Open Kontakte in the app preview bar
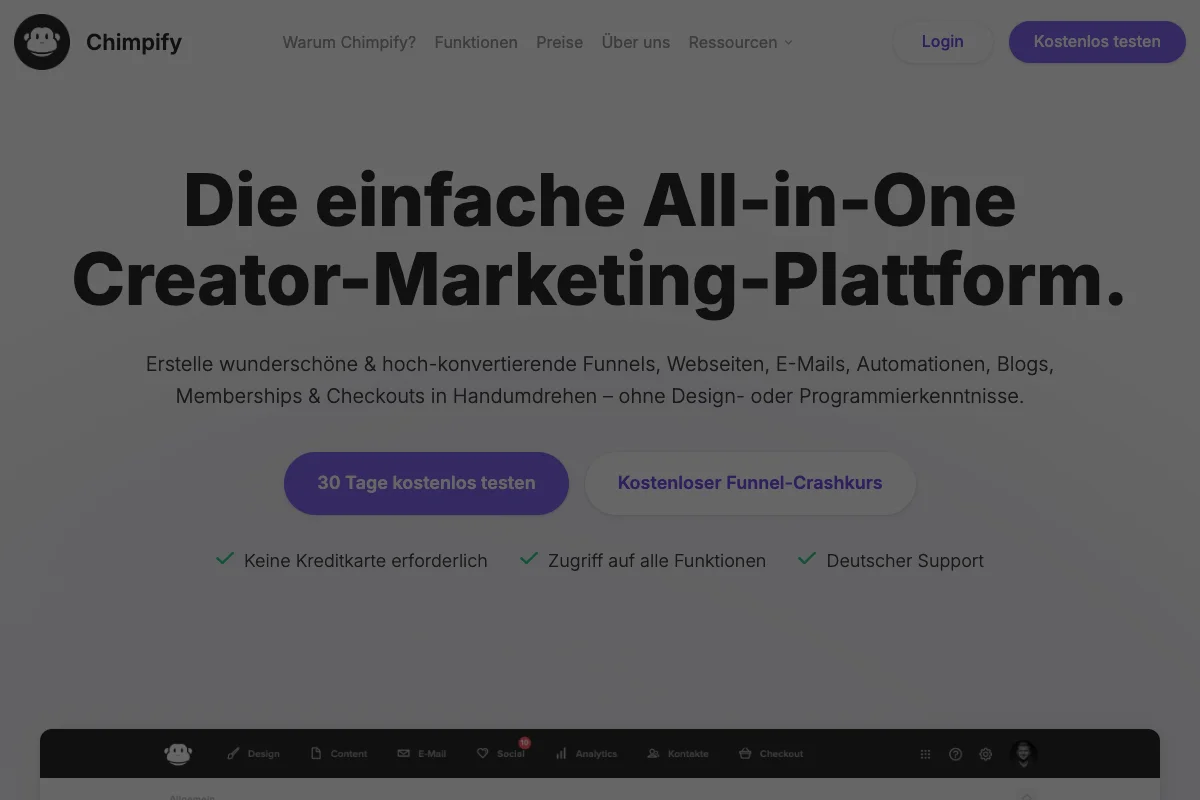The image size is (1200, 800). pos(678,754)
